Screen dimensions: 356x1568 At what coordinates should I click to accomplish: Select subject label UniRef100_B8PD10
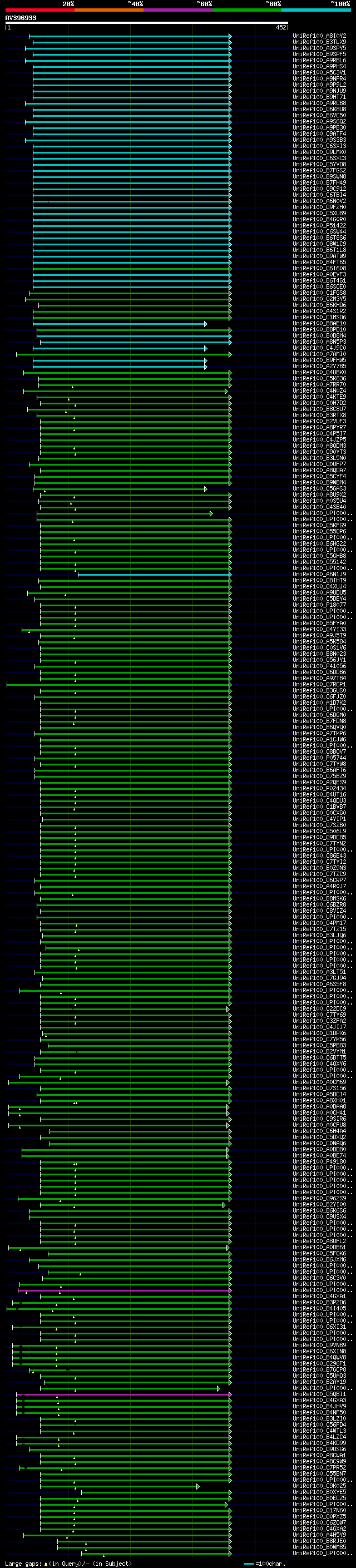click(319, 329)
